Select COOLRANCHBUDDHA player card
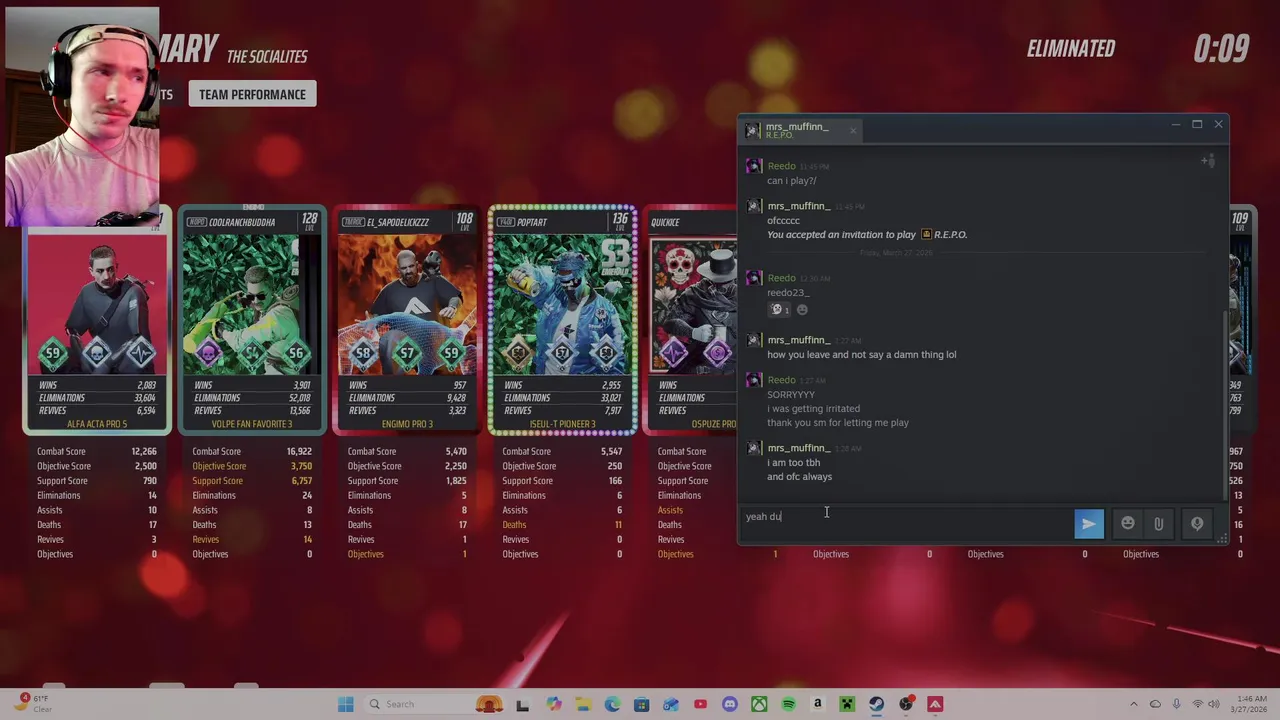 click(252, 320)
